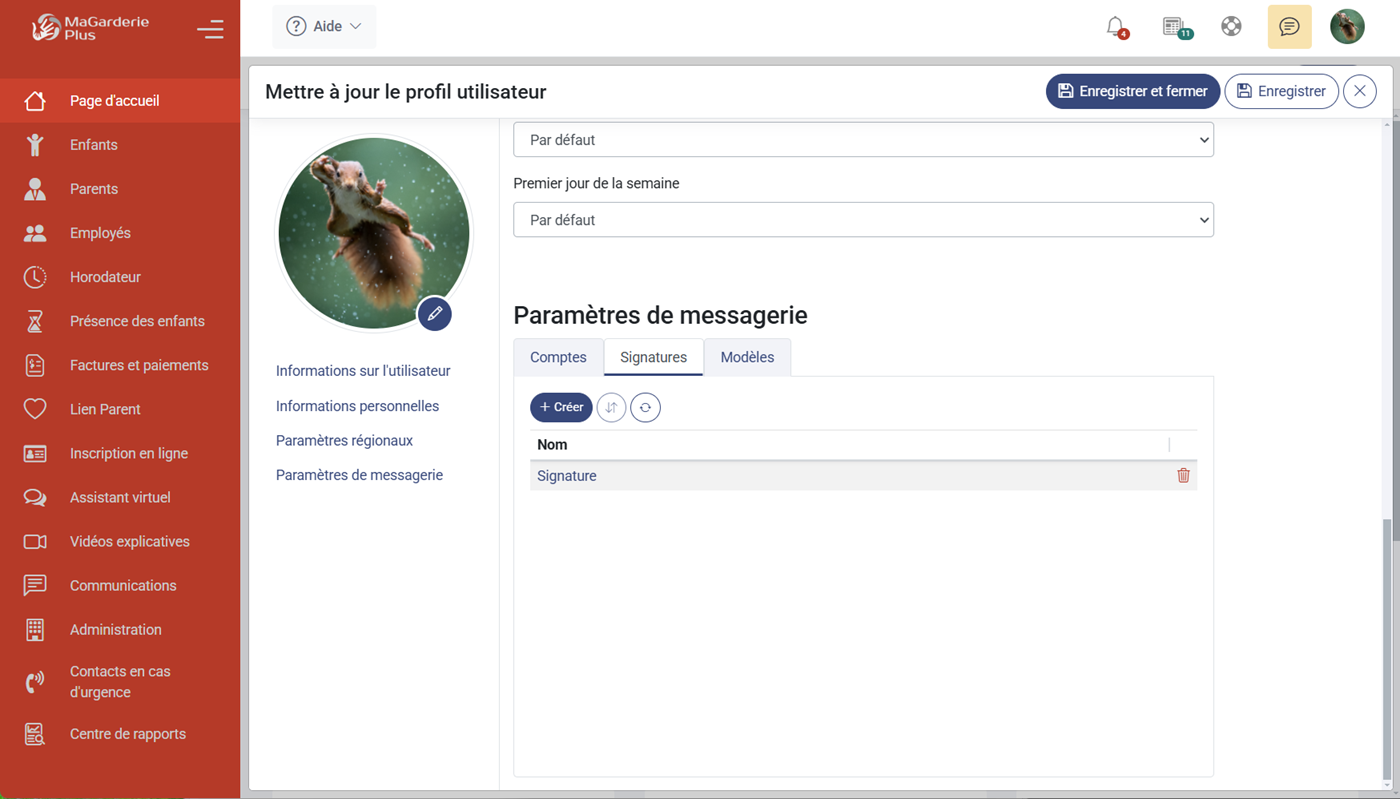1400x799 pixels.
Task: Click the squirrel profile picture
Action: click(373, 233)
